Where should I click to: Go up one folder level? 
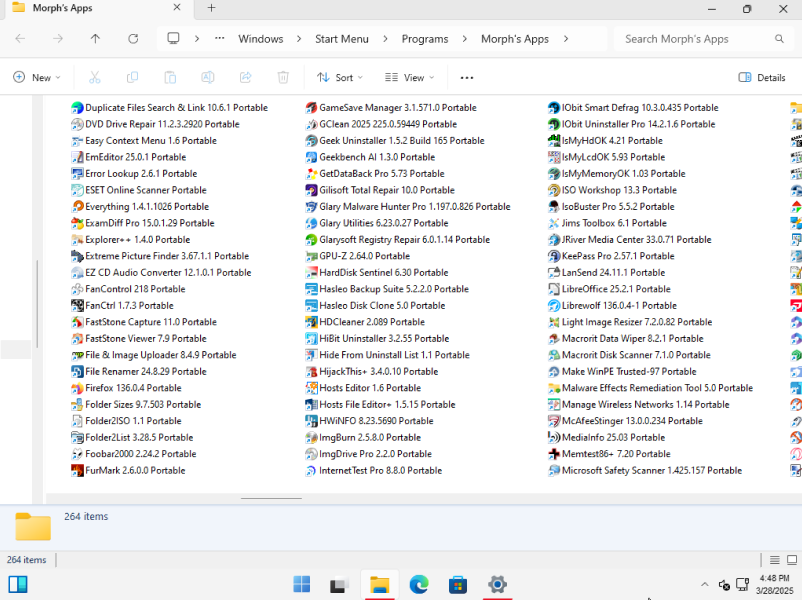point(95,39)
